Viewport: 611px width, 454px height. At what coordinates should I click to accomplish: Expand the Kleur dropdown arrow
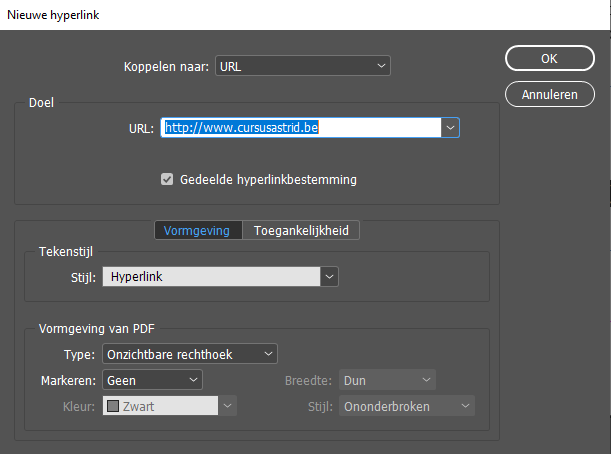pos(228,406)
